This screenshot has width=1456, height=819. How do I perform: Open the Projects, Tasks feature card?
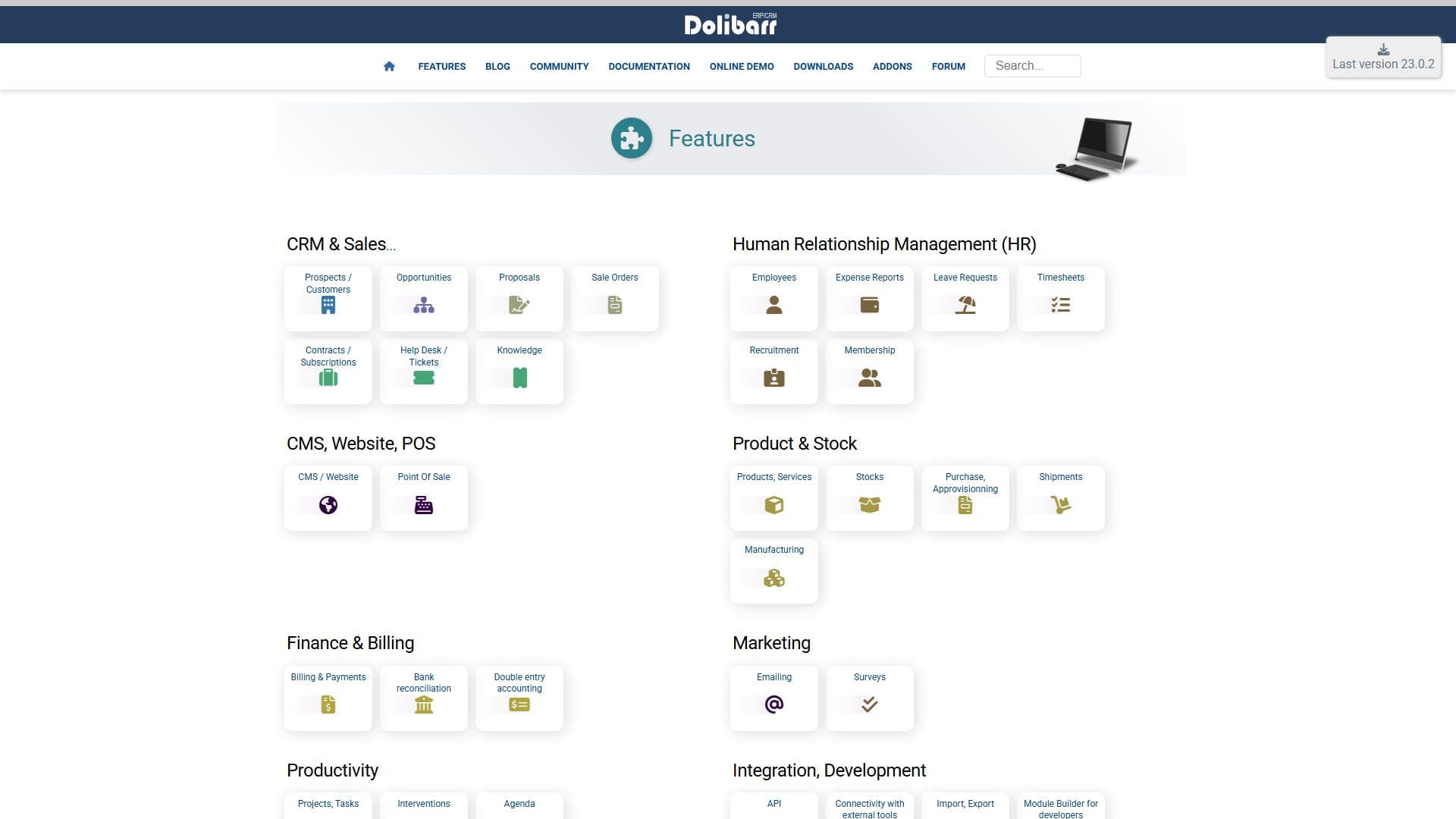click(x=328, y=805)
